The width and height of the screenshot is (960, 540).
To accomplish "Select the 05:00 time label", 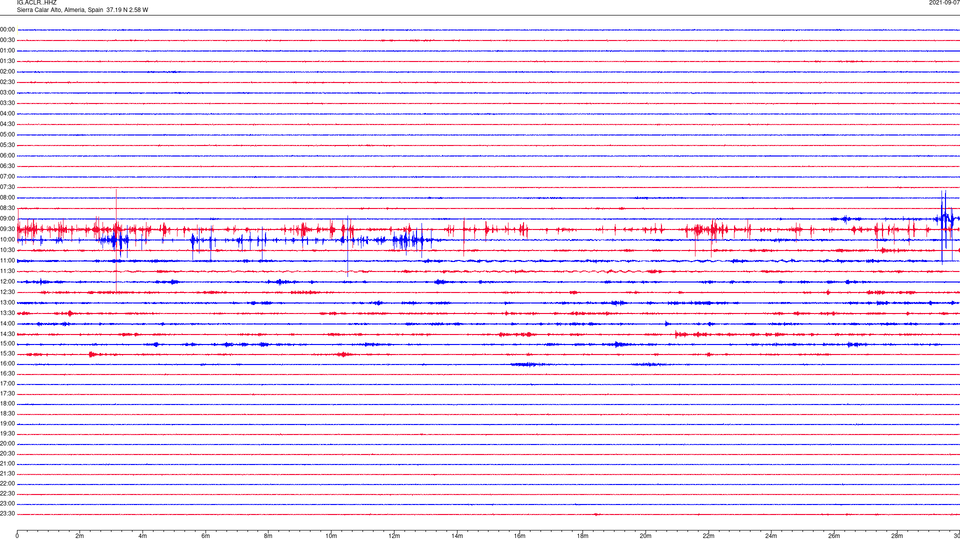I will click(x=7, y=135).
